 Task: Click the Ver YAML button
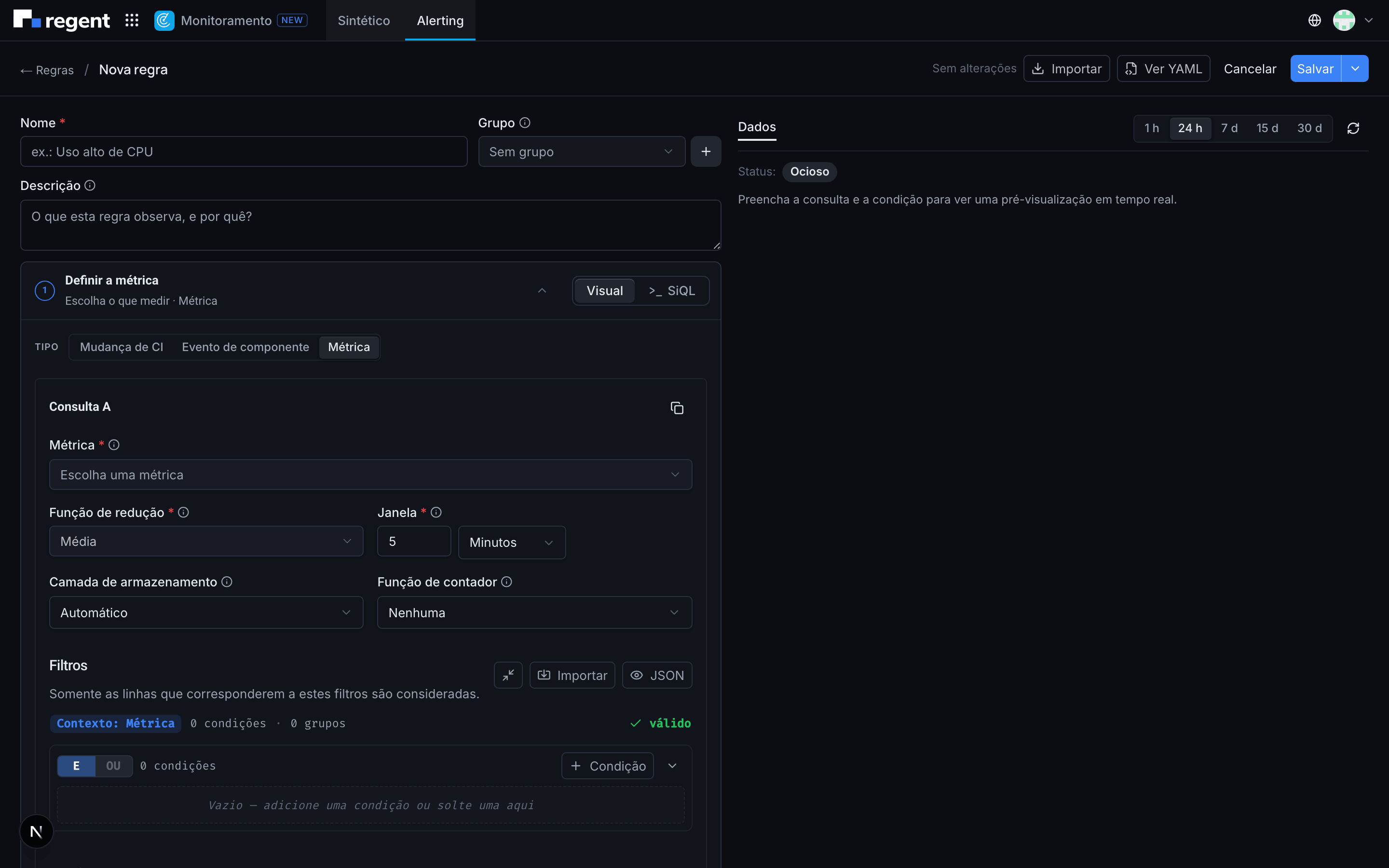(x=1163, y=69)
